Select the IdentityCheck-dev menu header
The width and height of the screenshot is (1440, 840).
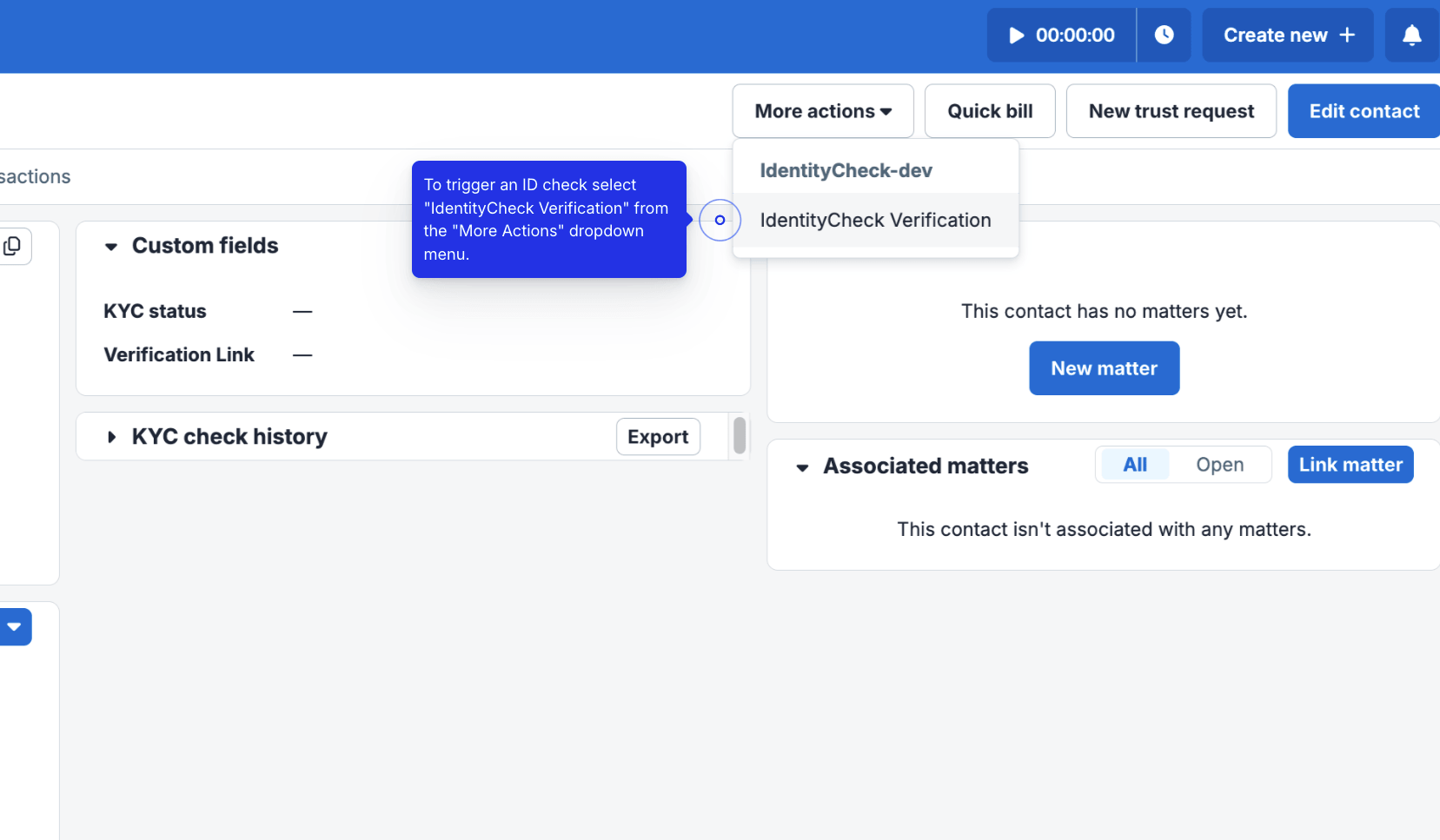click(x=846, y=171)
